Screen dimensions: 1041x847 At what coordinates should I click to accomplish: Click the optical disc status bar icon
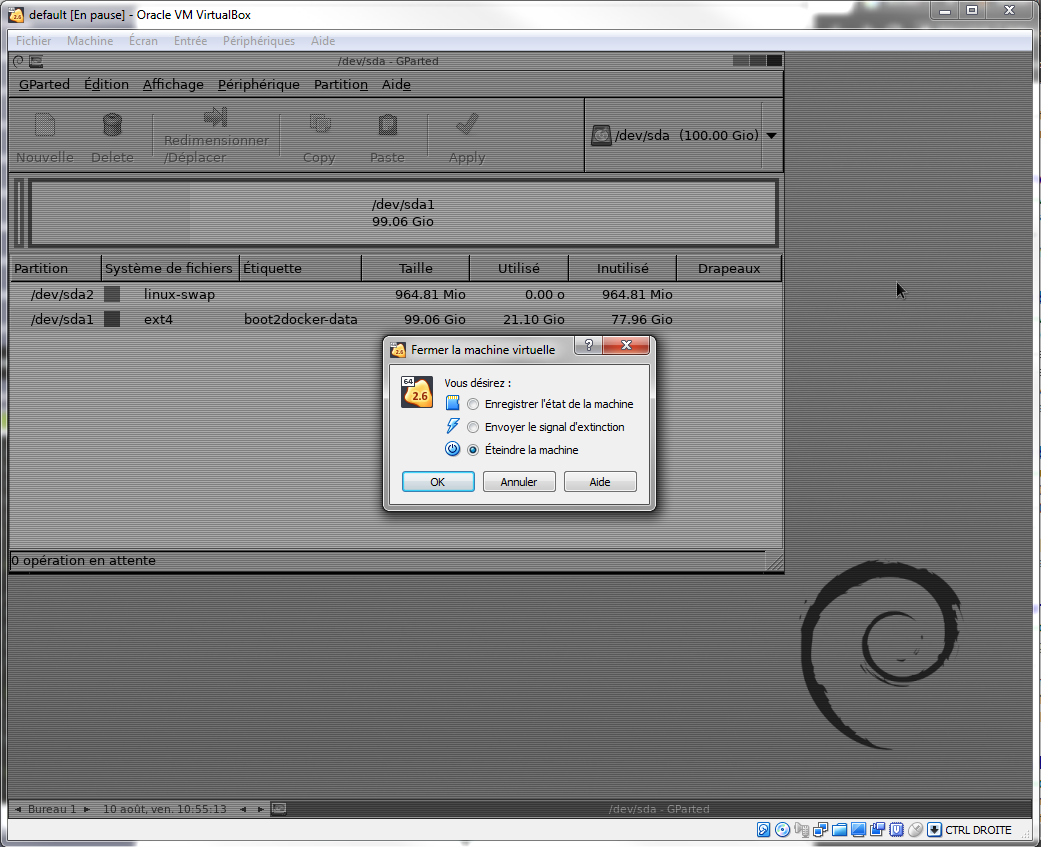pyautogui.click(x=783, y=830)
